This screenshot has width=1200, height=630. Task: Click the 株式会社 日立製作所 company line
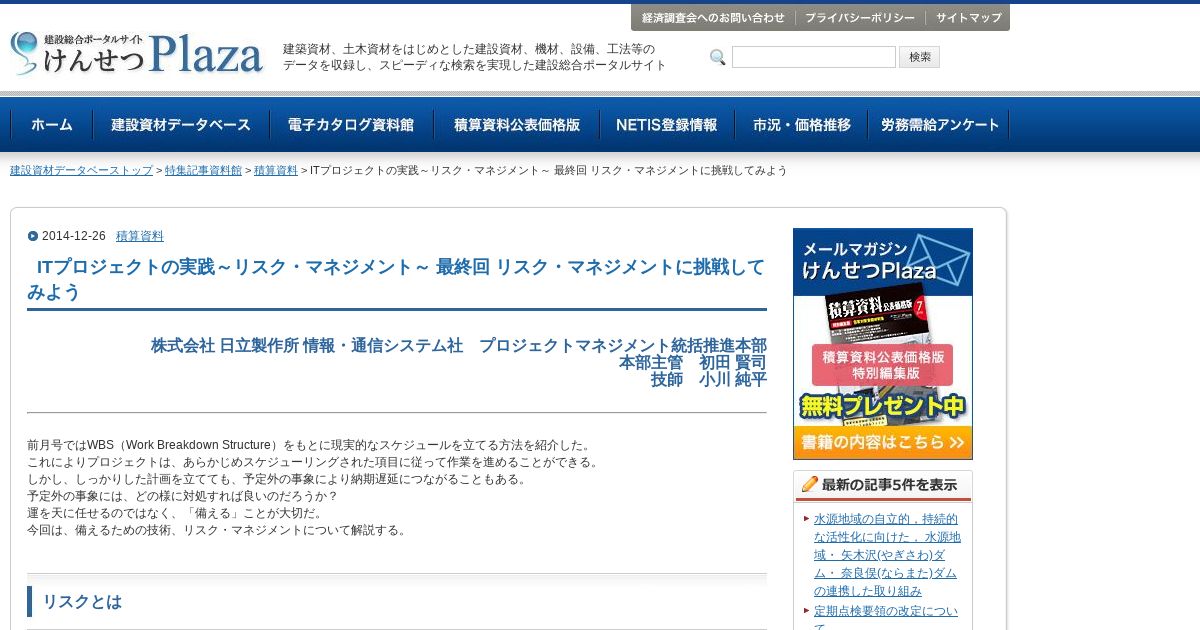point(459,345)
